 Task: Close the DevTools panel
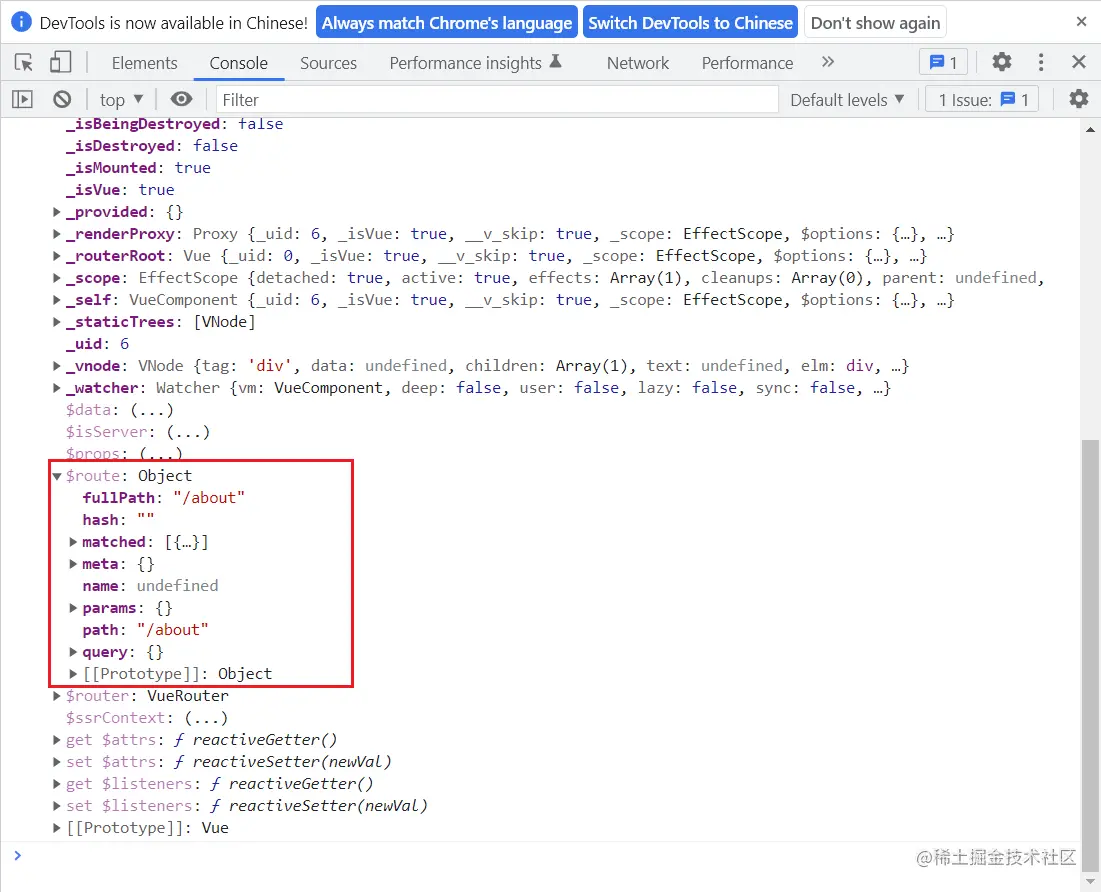(1079, 62)
